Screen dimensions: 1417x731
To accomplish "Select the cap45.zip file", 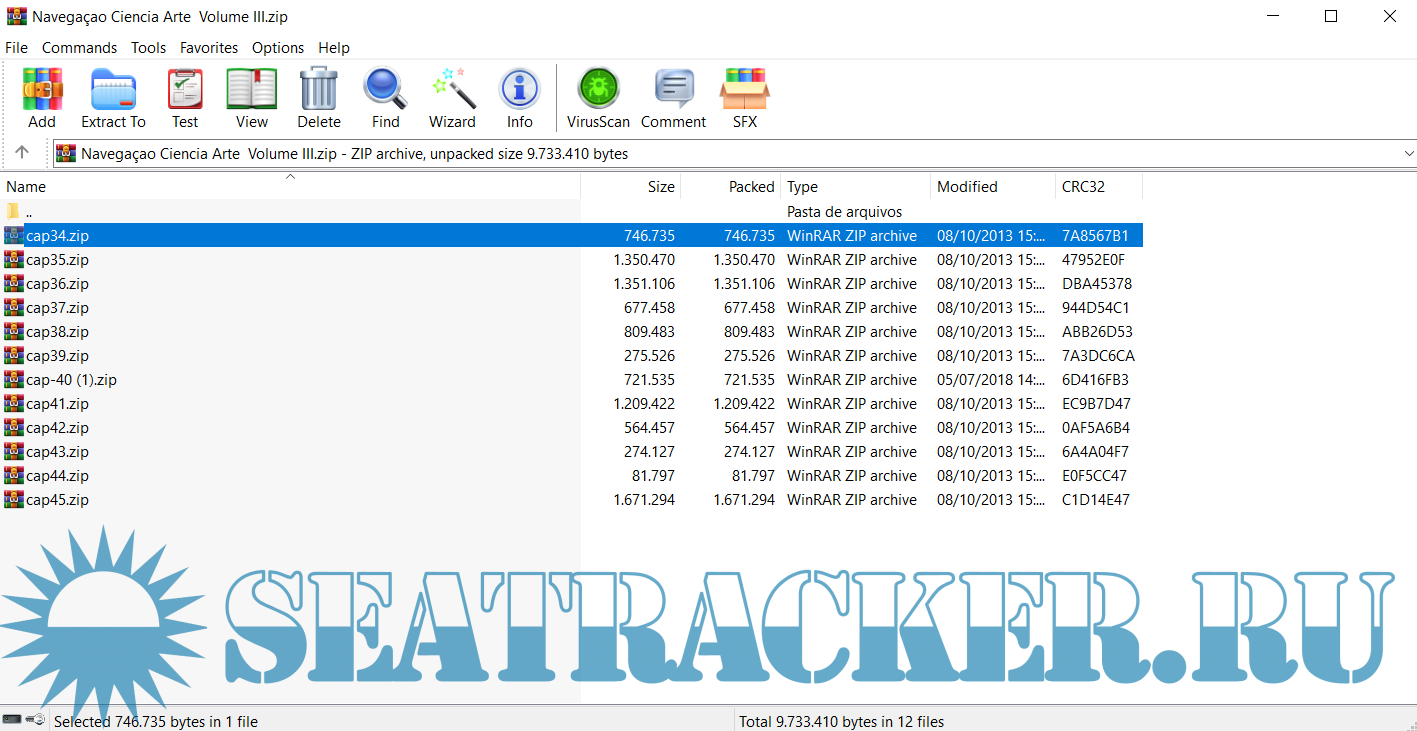I will point(57,500).
